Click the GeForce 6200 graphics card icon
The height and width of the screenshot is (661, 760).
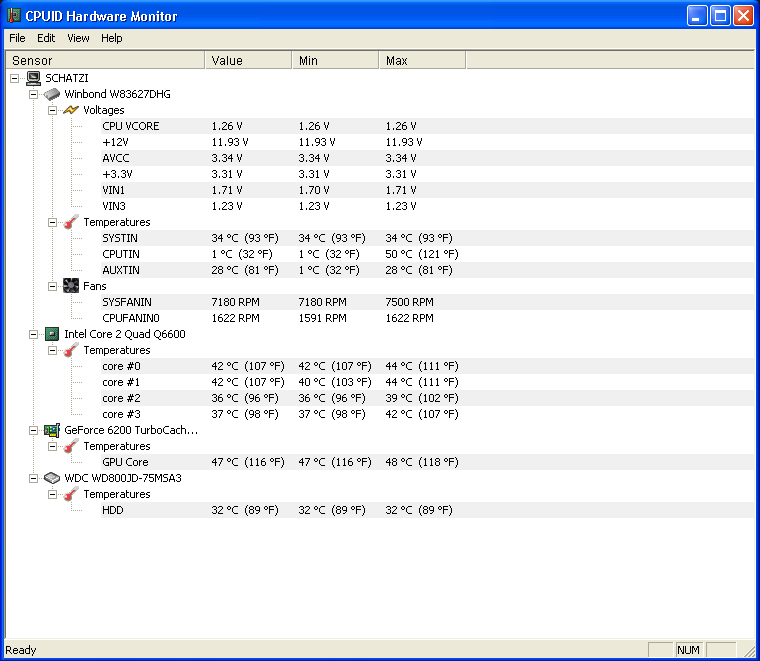click(x=52, y=430)
